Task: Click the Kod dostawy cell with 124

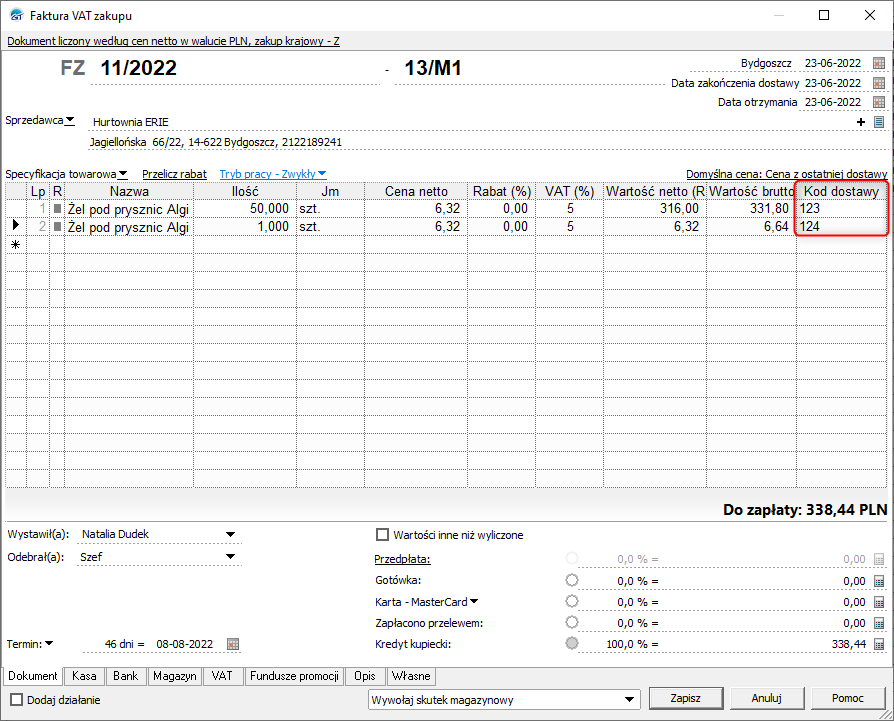Action: (x=842, y=227)
